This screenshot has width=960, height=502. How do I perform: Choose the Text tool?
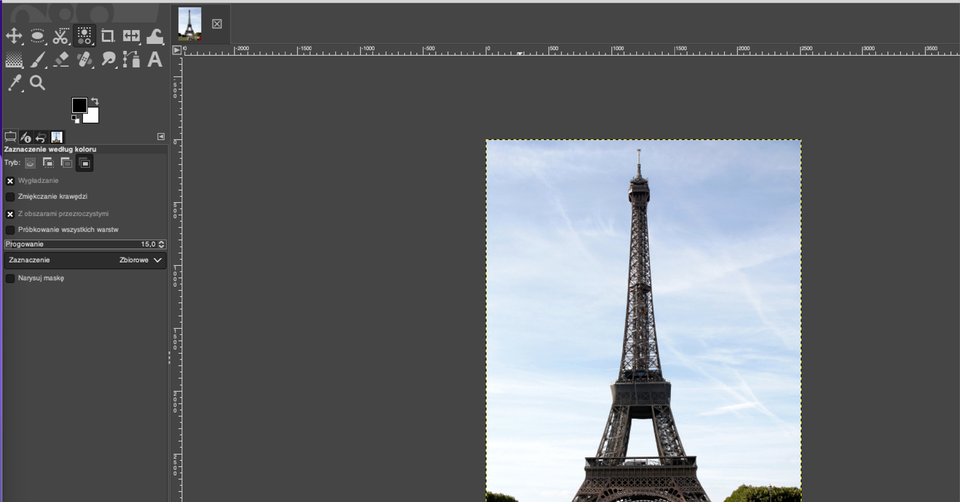155,60
